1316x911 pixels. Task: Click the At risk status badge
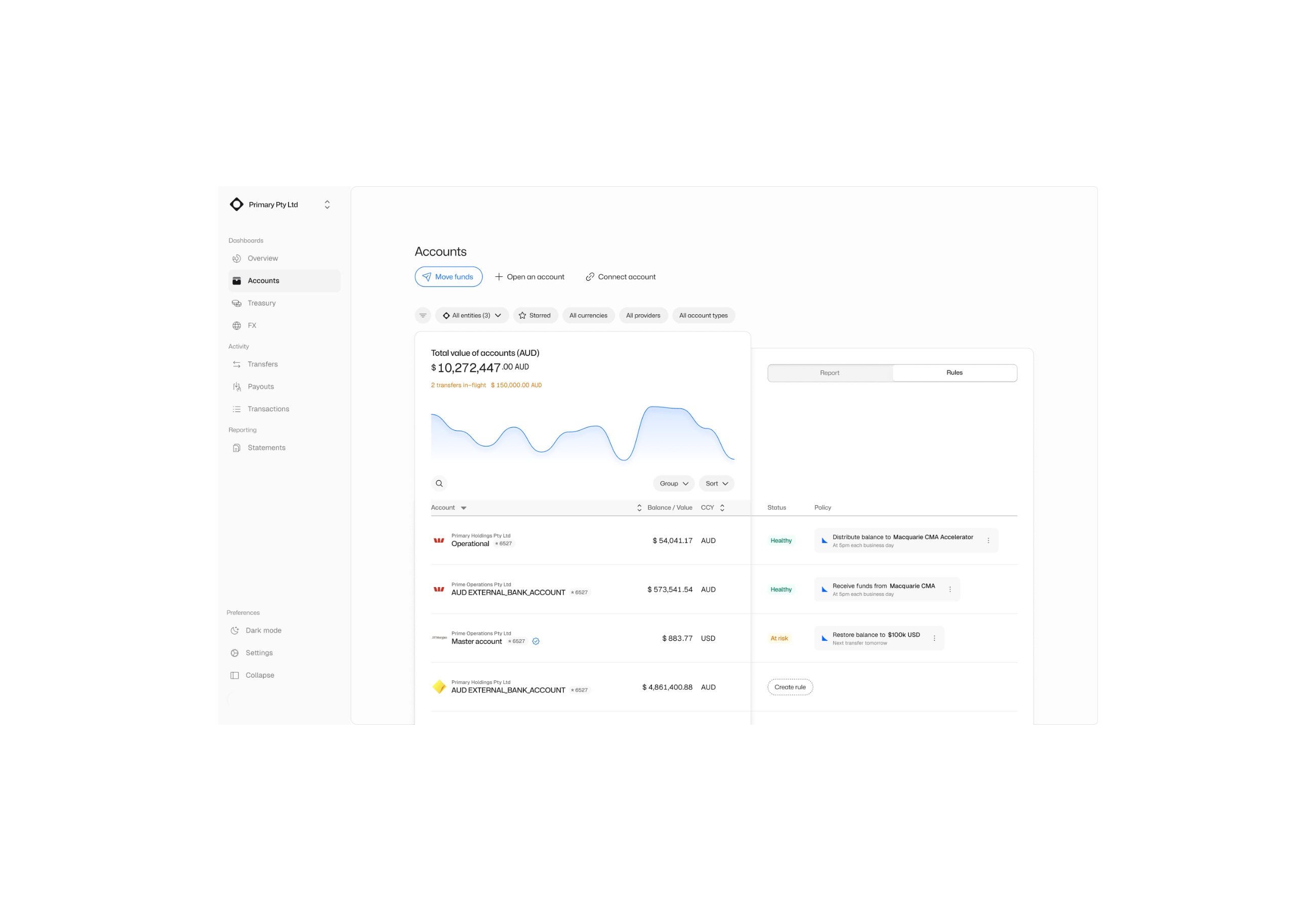(779, 638)
